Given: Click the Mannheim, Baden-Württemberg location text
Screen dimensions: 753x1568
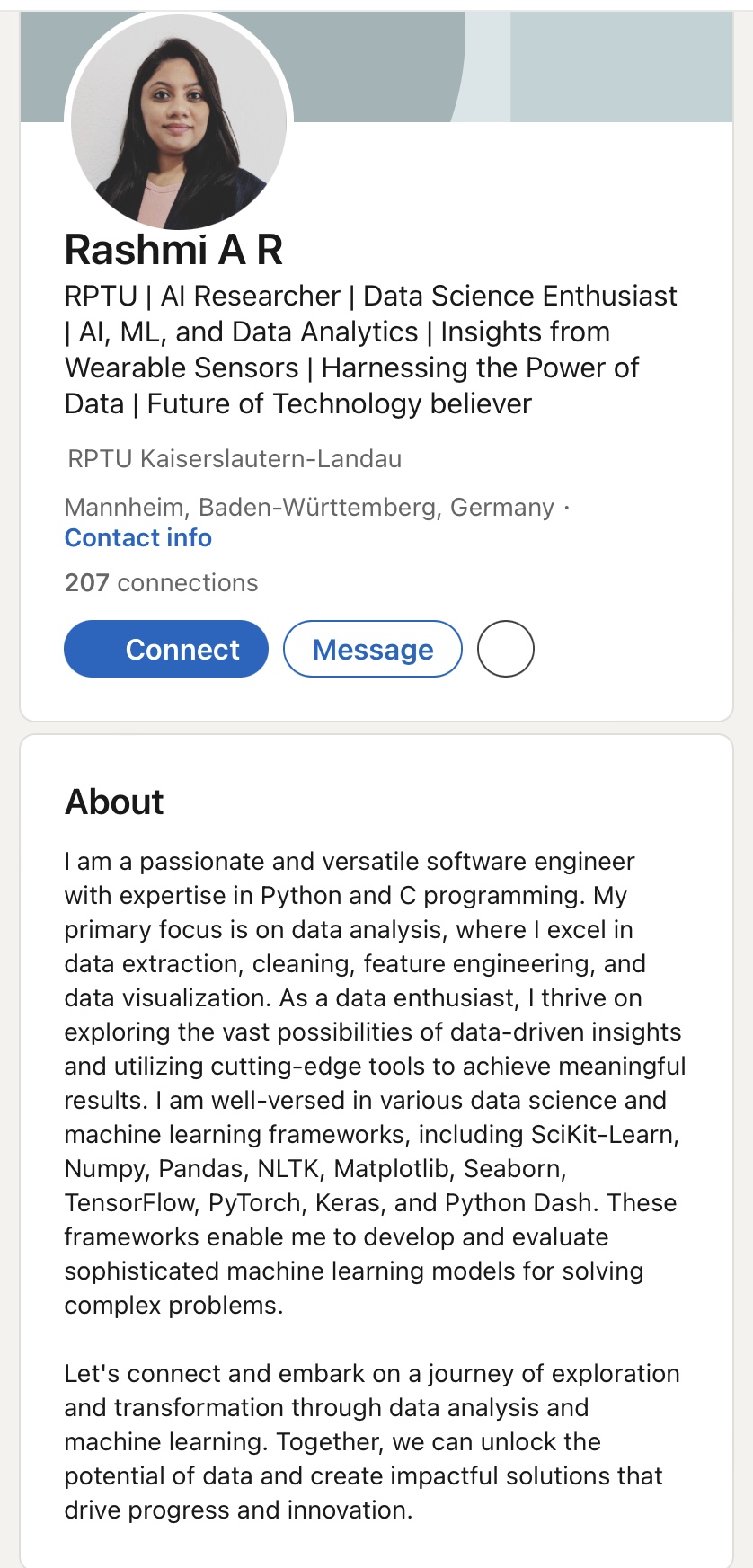Looking at the screenshot, I should [309, 507].
